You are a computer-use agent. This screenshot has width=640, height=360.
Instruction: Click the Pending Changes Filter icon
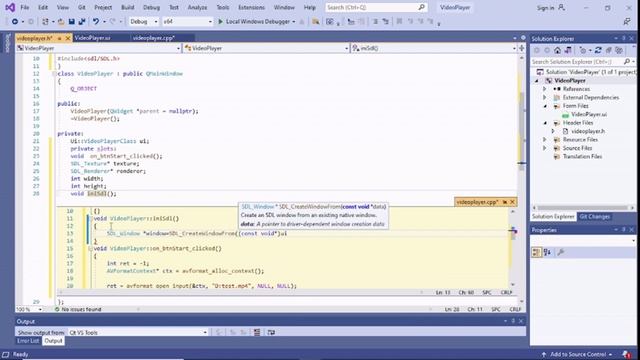point(583,51)
